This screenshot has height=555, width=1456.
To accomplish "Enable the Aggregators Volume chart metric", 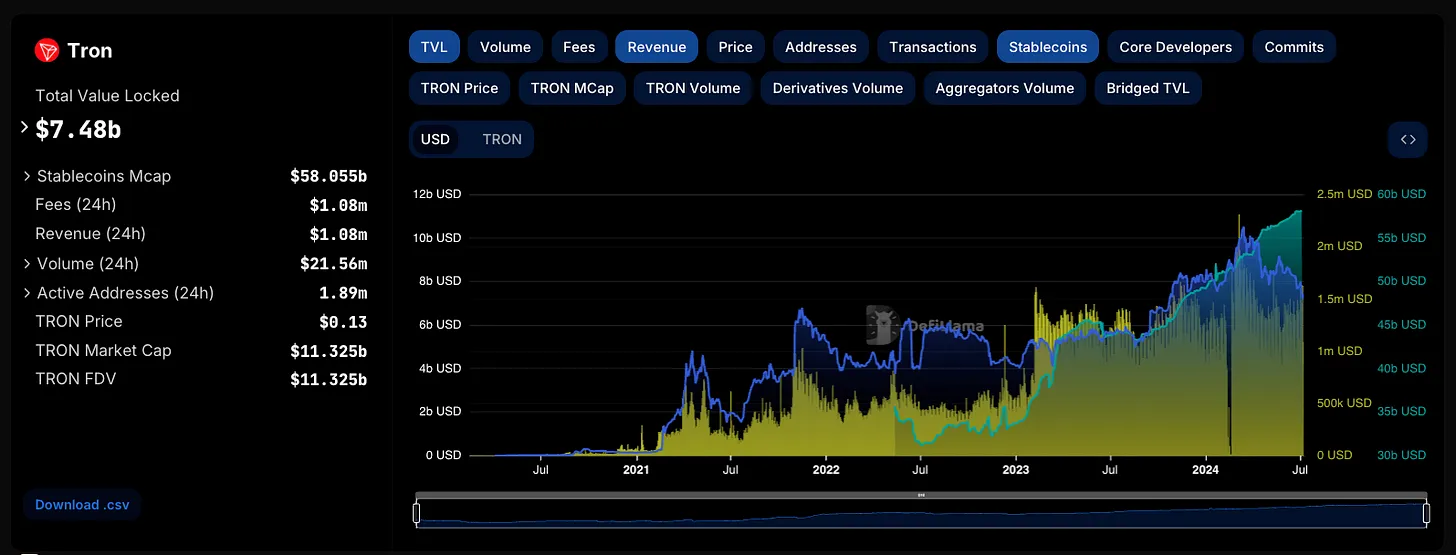I will pos(1005,88).
